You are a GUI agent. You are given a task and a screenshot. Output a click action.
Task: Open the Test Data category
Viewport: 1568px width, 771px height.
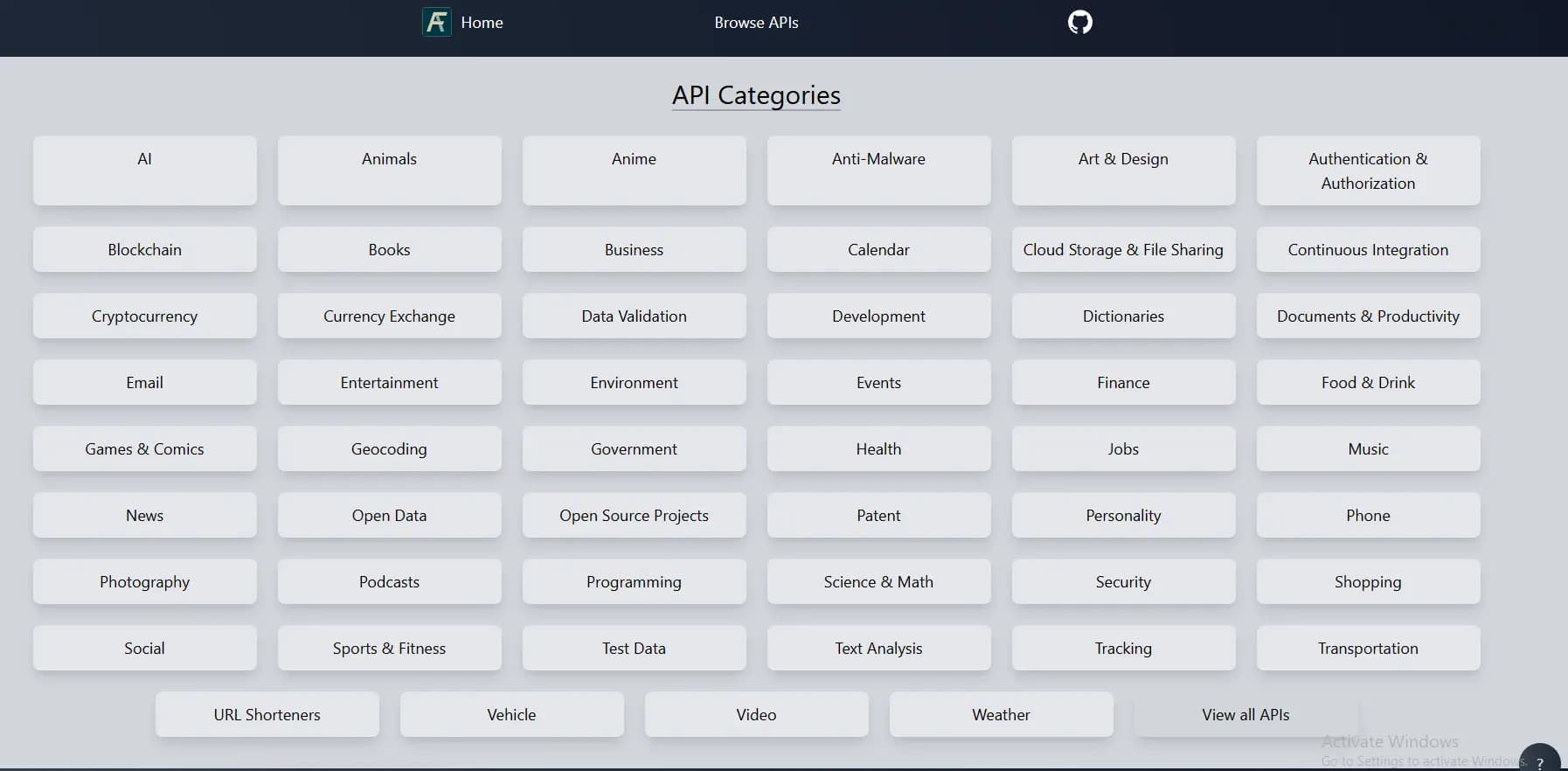pos(635,648)
